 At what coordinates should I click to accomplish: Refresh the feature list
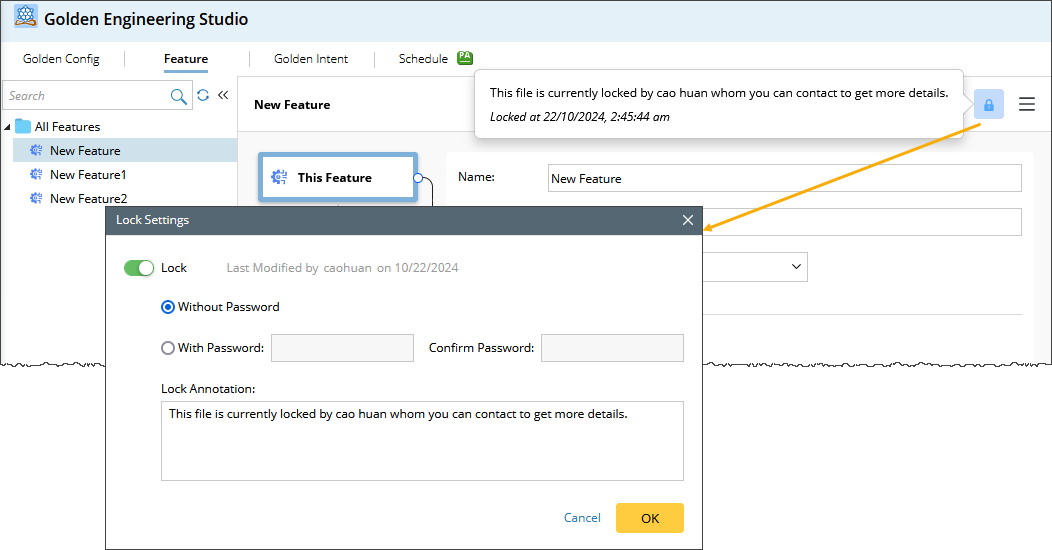coord(203,96)
